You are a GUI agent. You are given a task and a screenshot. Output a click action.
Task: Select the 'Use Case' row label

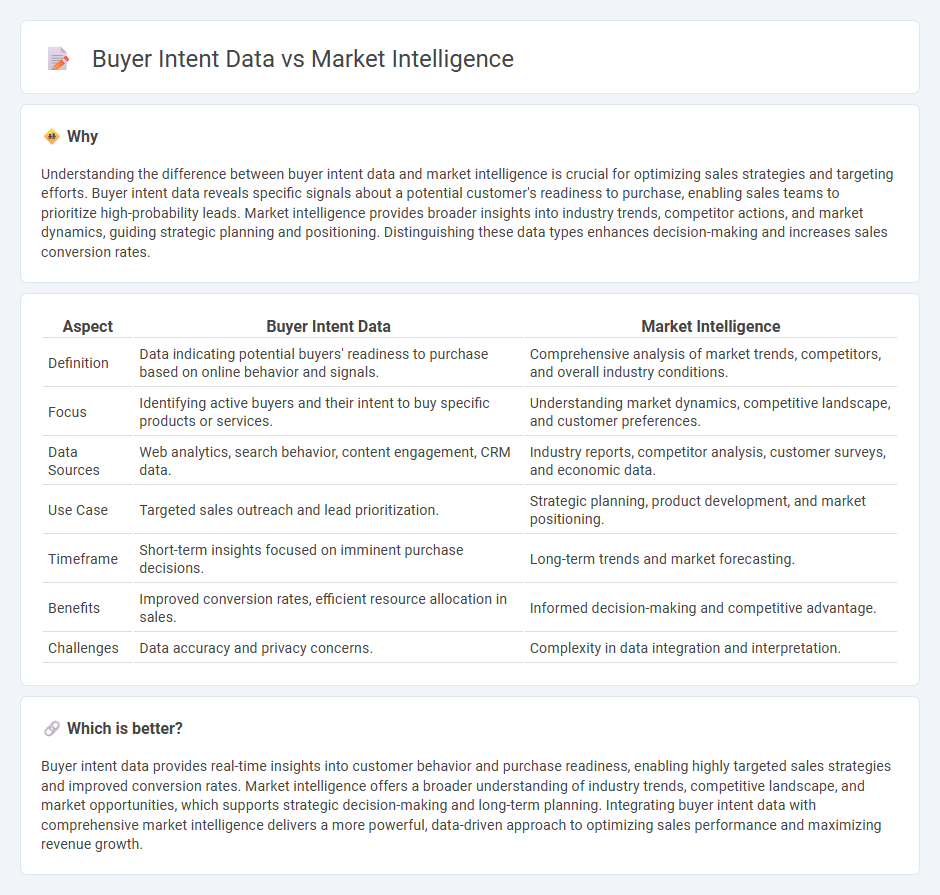78,510
